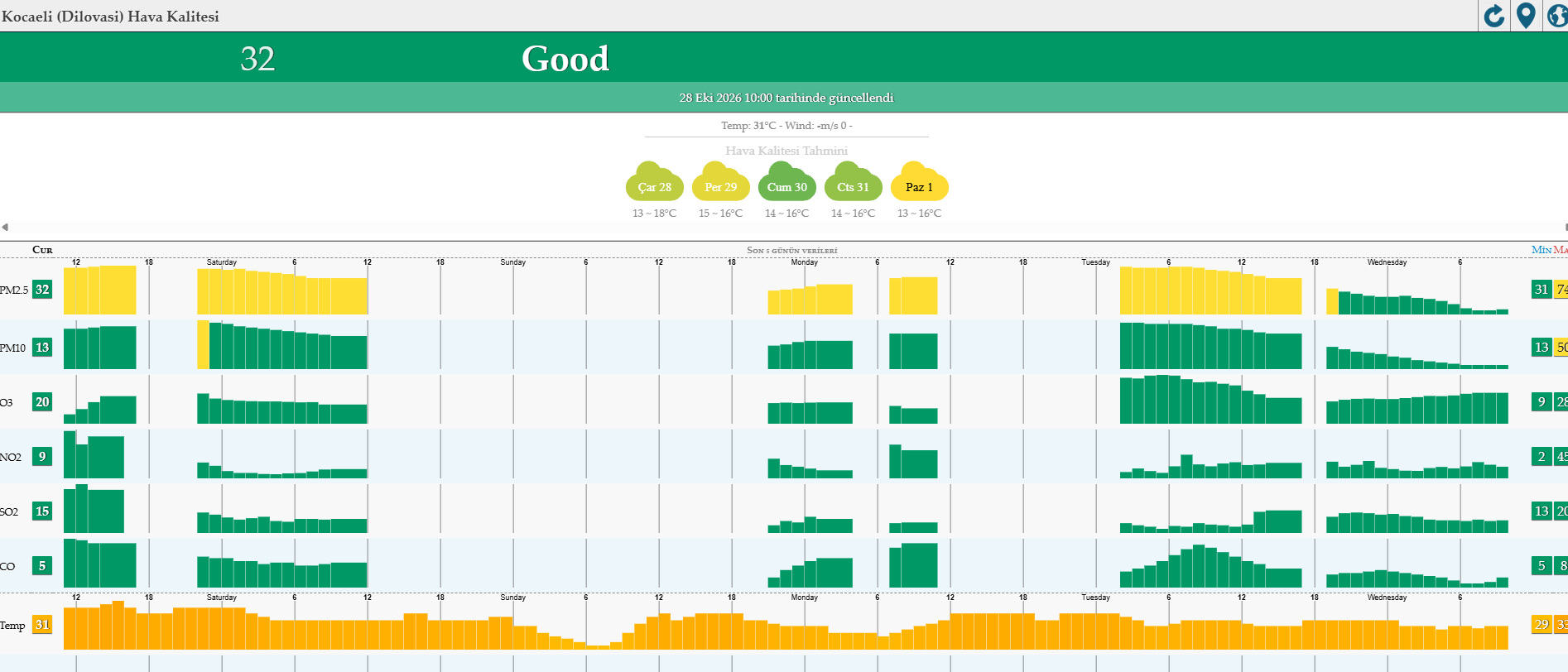Click the PM10 row label

pos(13,348)
